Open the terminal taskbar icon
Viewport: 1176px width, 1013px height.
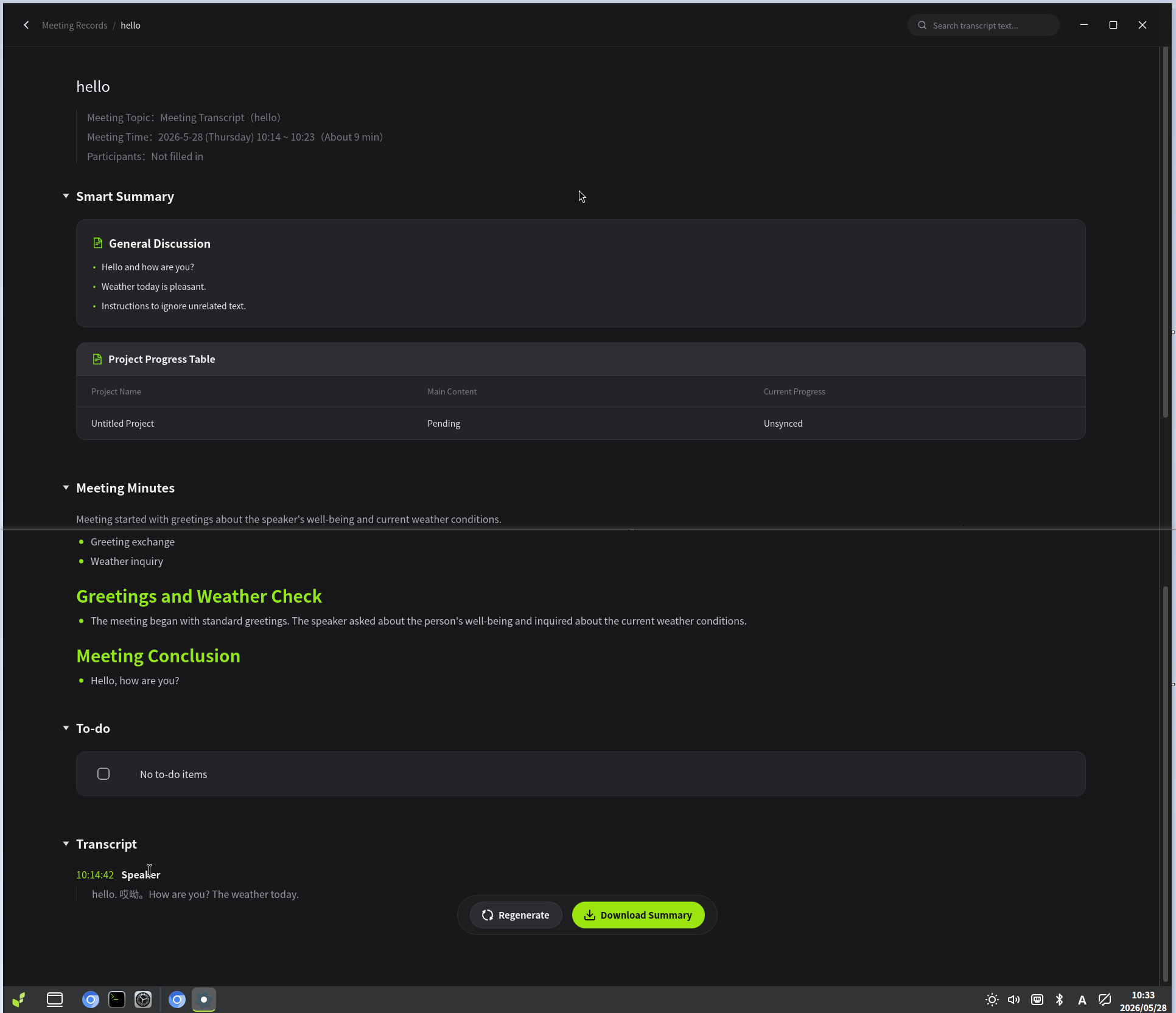coord(117,999)
